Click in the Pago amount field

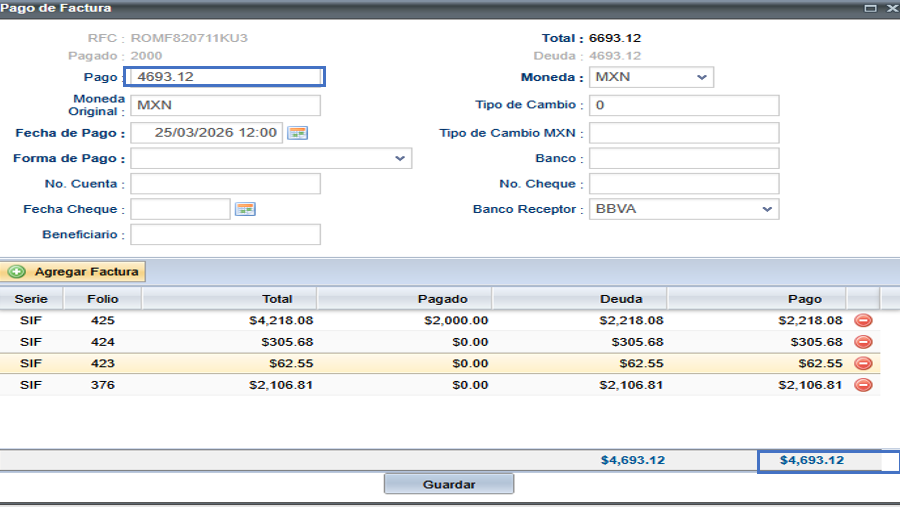[225, 77]
